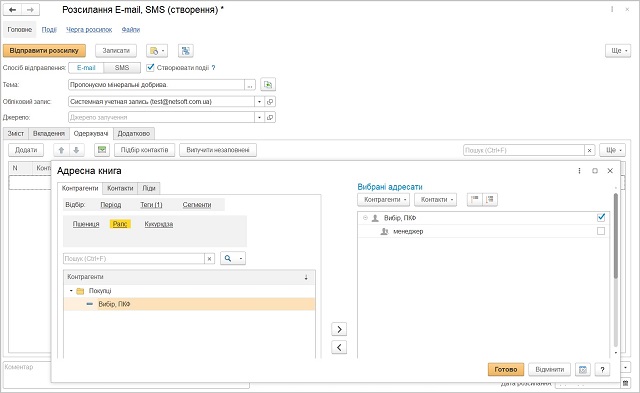Click the Вибрані адресати vertical scrollbar
The image size is (640, 393).
click(x=616, y=236)
